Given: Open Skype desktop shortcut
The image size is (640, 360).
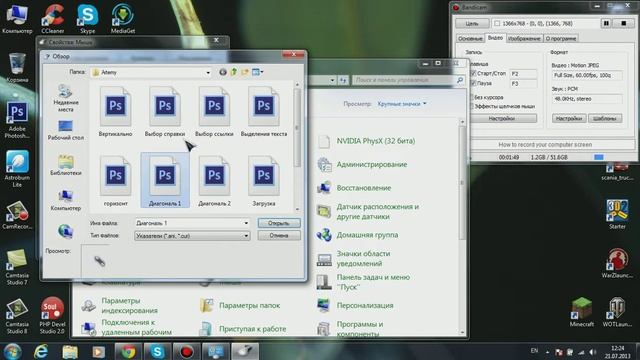Looking at the screenshot, I should tap(87, 18).
